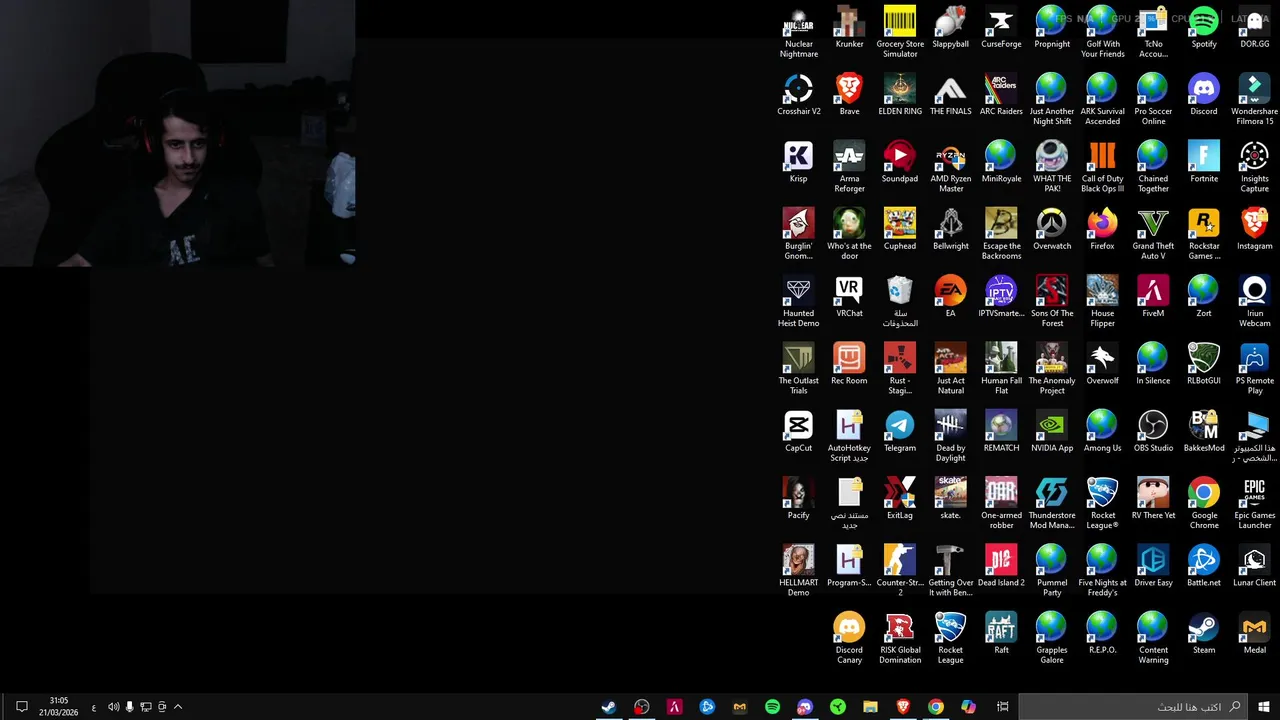The height and width of the screenshot is (720, 1280).
Task: Open File Explorer from the taskbar
Action: click(870, 707)
